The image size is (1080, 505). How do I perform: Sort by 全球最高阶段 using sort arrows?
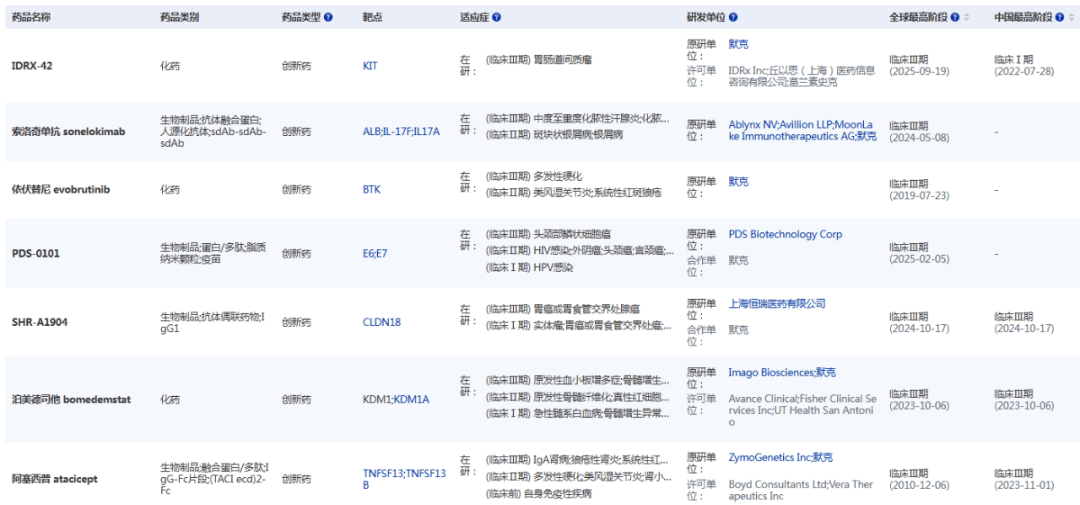click(967, 18)
